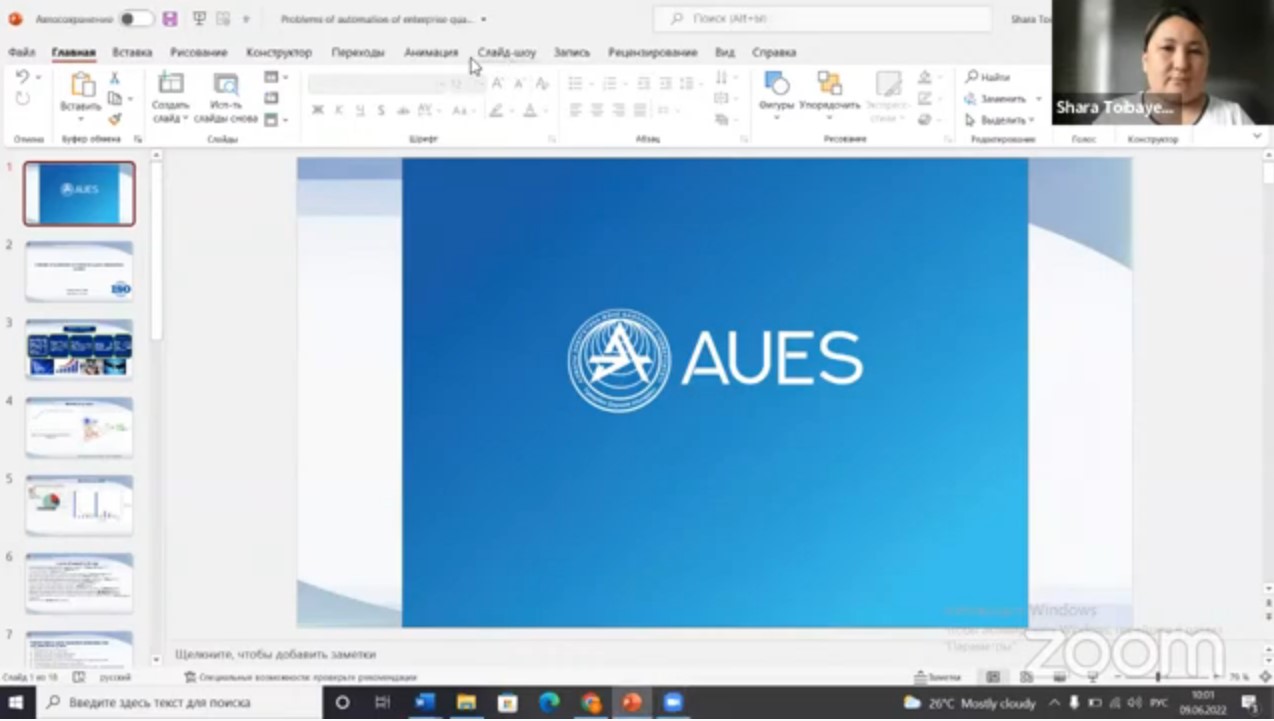Open Word from the taskbar
The width and height of the screenshot is (1274, 721).
coord(424,703)
